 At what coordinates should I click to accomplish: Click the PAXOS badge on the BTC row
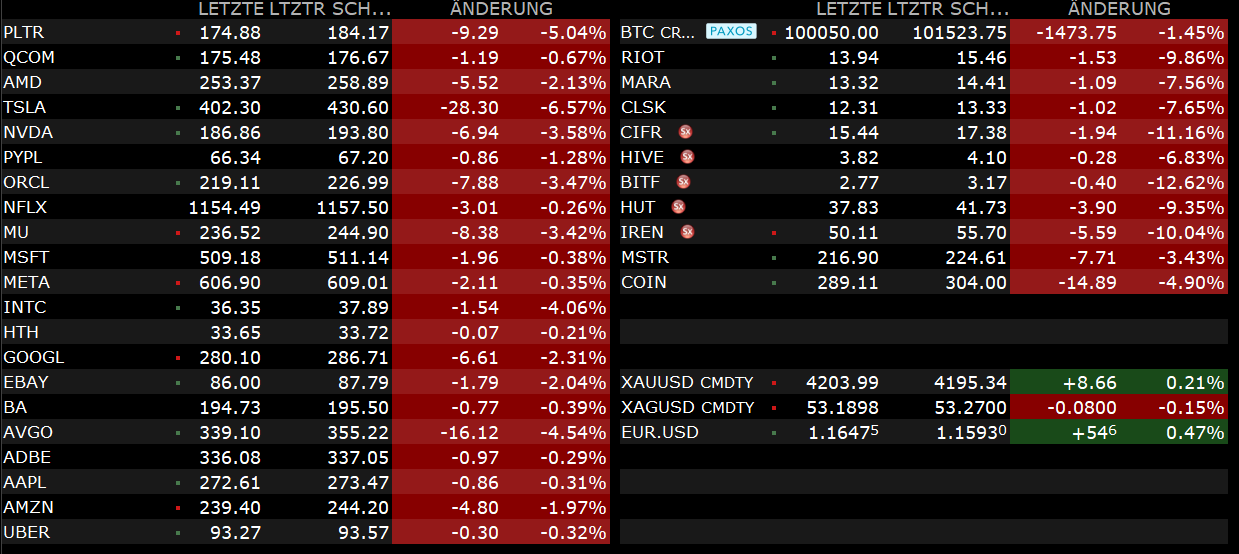(731, 32)
